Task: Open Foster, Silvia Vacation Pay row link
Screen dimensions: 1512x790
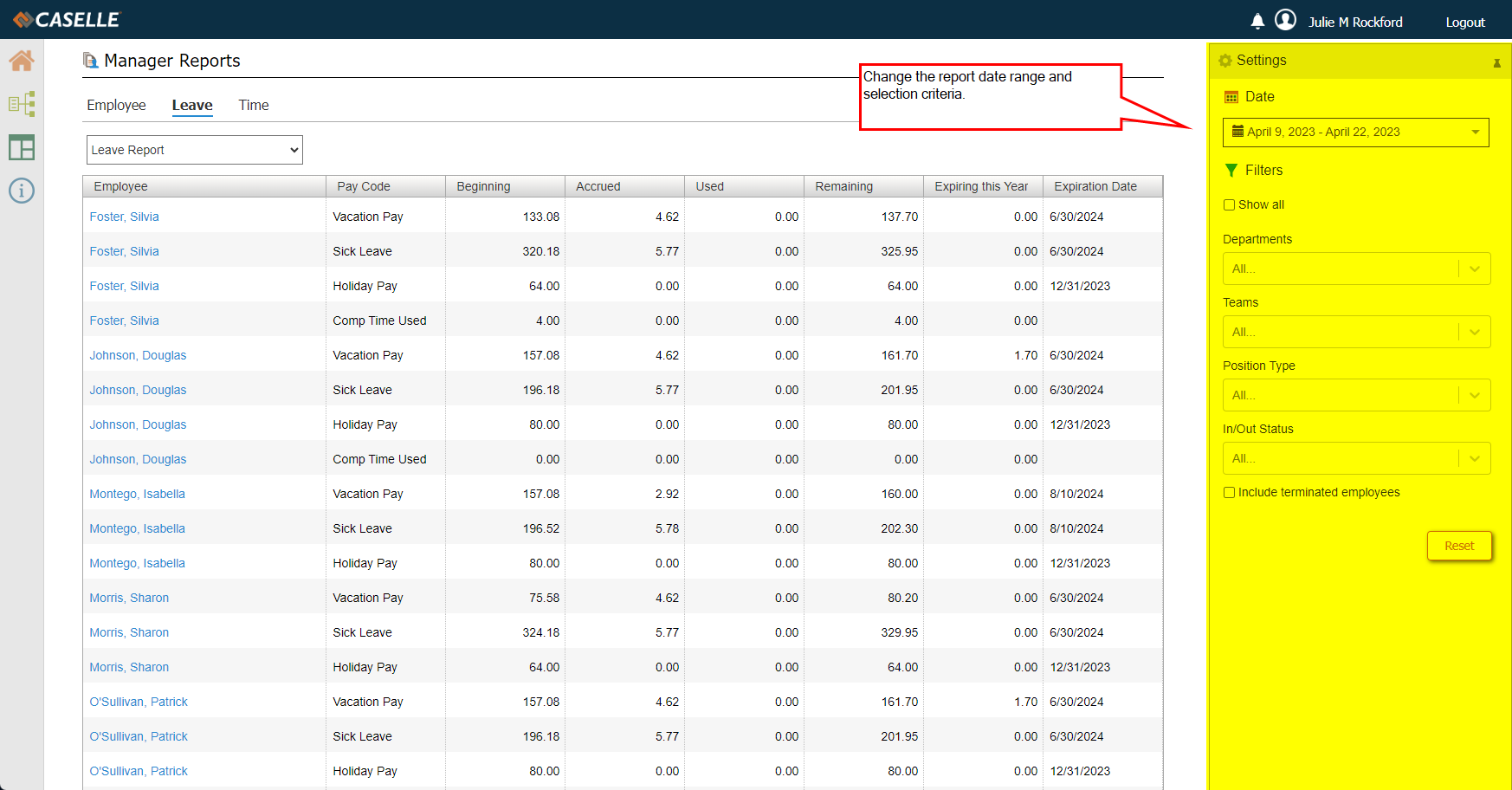Action: pyautogui.click(x=125, y=217)
